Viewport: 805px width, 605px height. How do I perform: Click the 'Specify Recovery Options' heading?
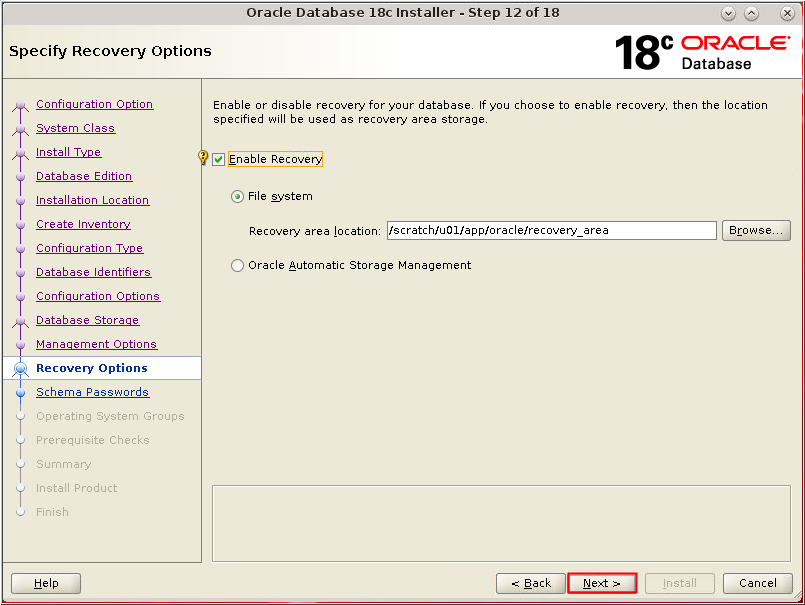110,51
